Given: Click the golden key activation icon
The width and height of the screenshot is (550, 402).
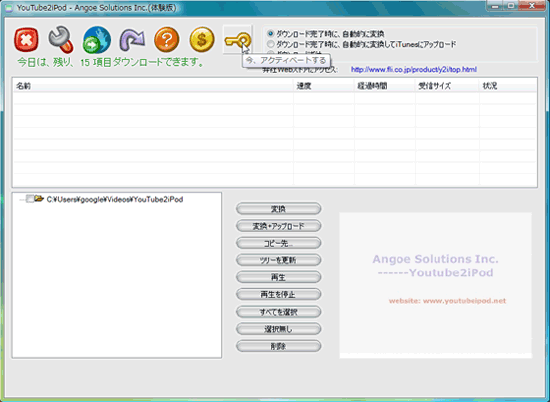Looking at the screenshot, I should point(237,40).
